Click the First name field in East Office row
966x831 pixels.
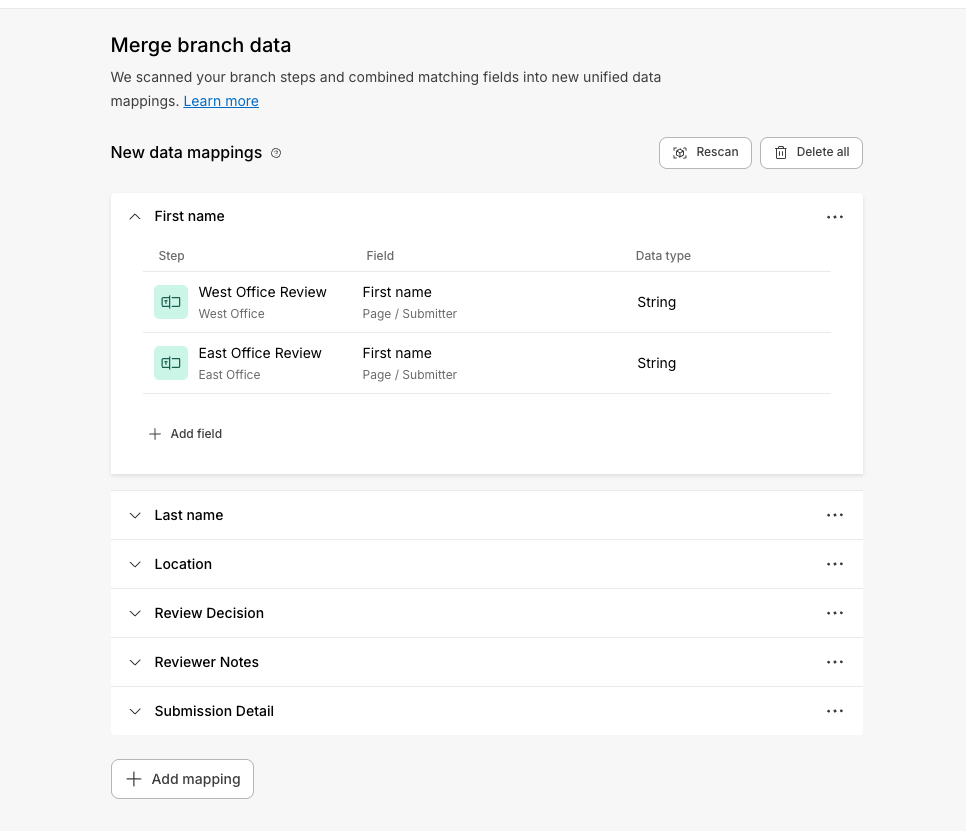[x=397, y=353]
